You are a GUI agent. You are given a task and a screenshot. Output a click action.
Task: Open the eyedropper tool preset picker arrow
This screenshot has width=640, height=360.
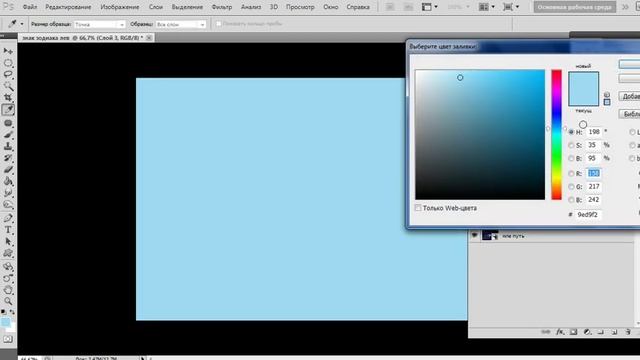22,24
